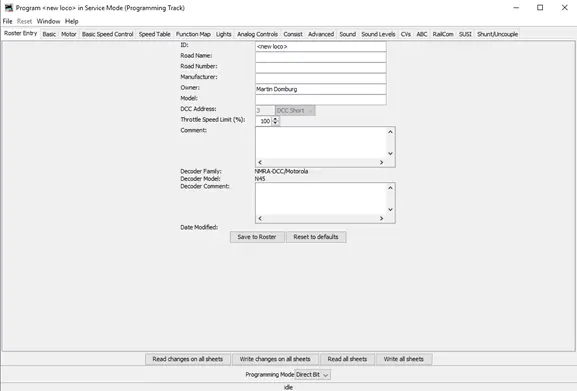Image resolution: width=577 pixels, height=391 pixels.
Task: Click the Write all sheets button
Action: [404, 359]
